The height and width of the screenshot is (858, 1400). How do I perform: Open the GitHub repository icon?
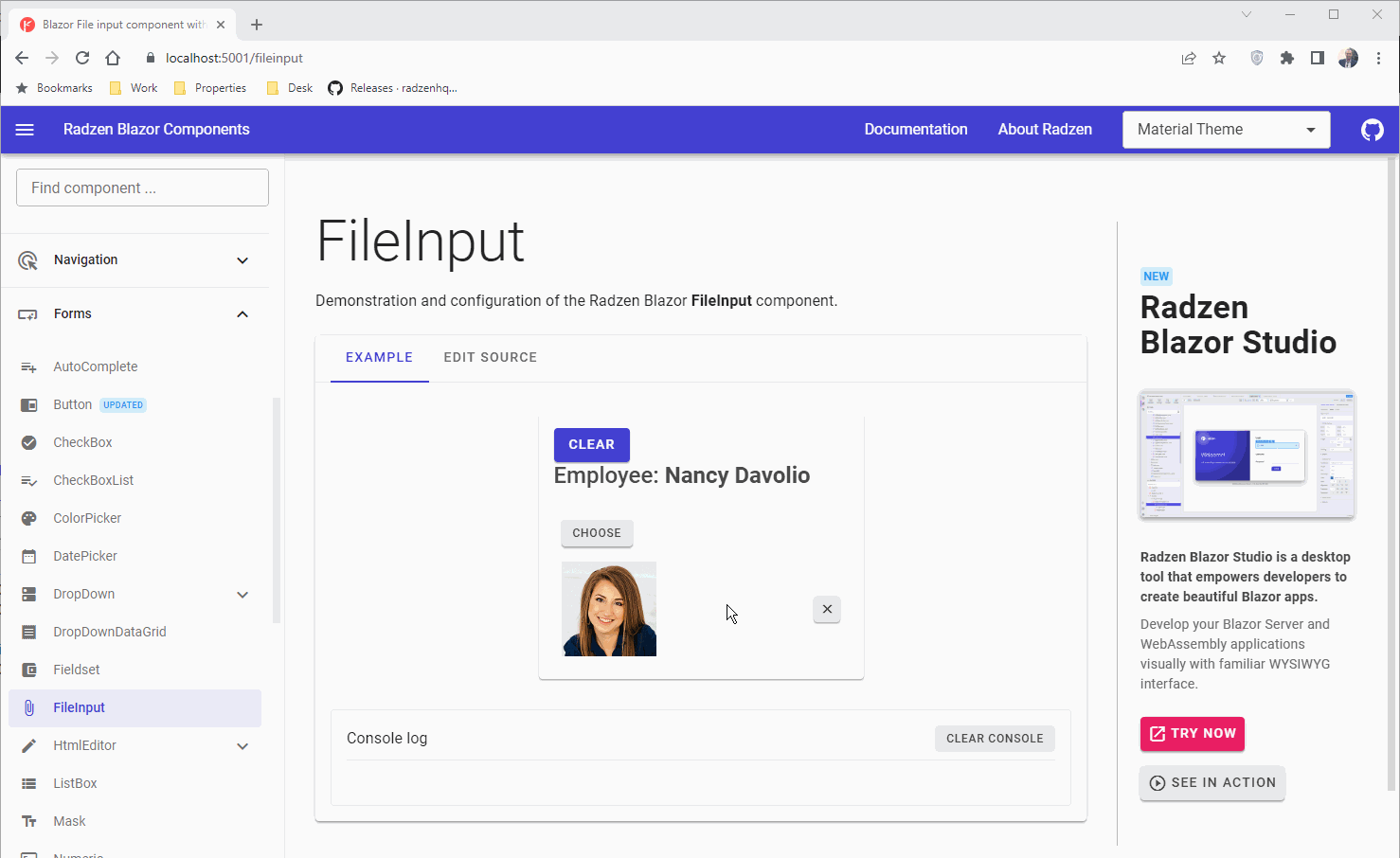pyautogui.click(x=1372, y=130)
